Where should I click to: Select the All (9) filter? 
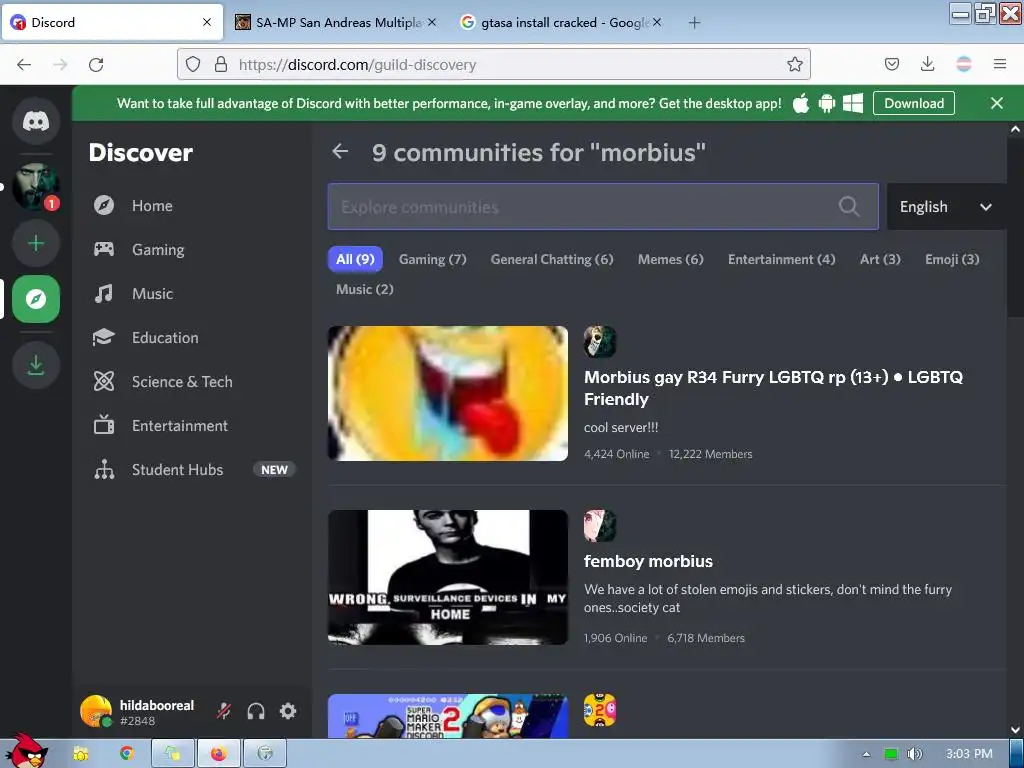coord(355,259)
